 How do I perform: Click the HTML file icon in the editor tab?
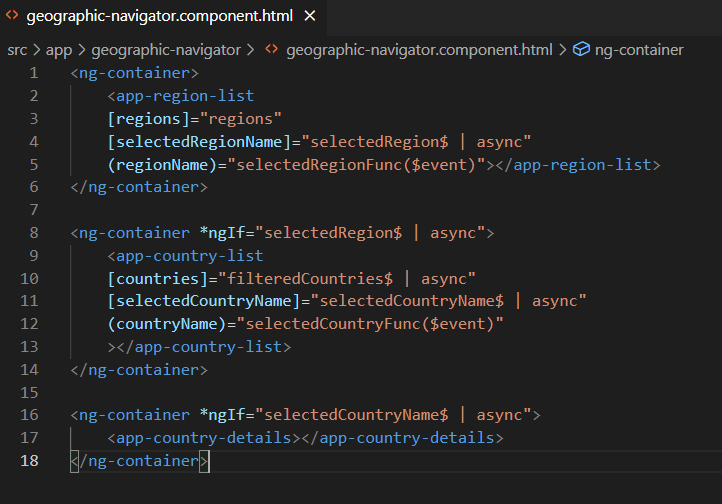[12, 17]
